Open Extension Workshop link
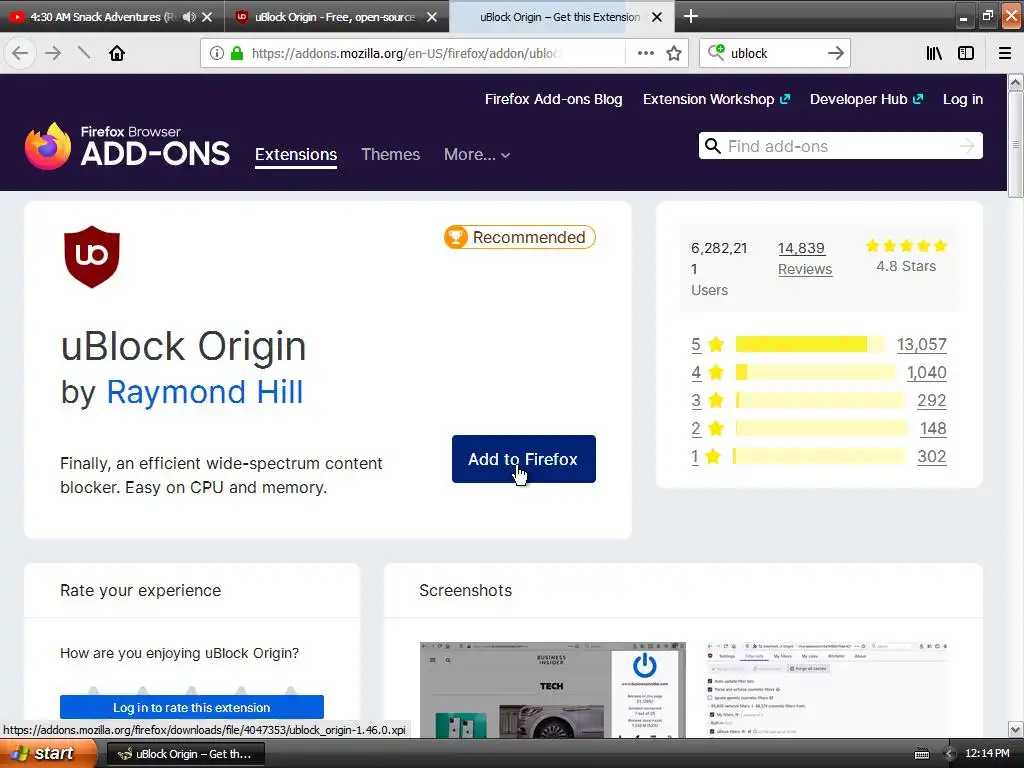1024x768 pixels. pyautogui.click(x=716, y=99)
